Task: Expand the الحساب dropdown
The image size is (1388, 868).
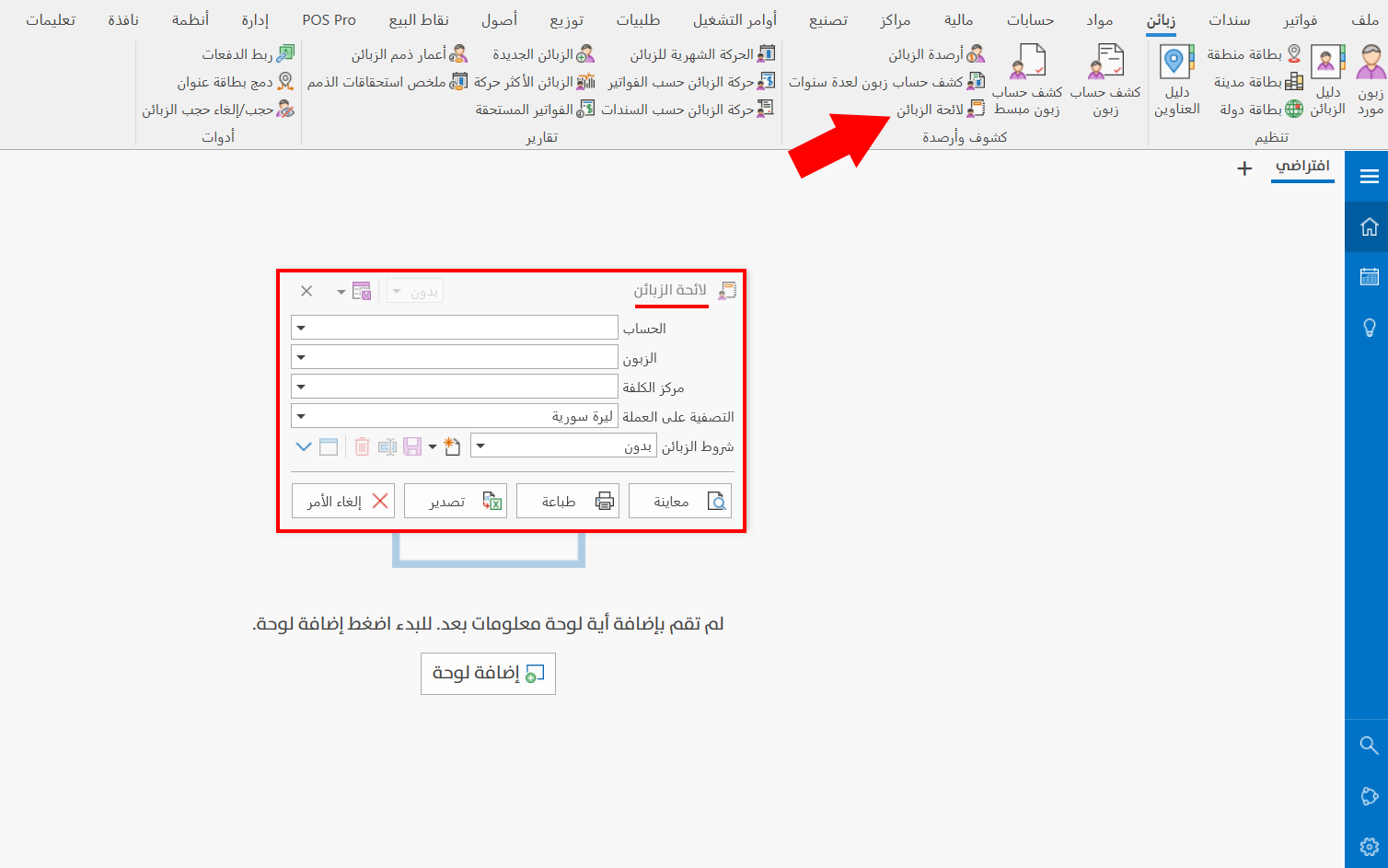Action: pyautogui.click(x=301, y=327)
